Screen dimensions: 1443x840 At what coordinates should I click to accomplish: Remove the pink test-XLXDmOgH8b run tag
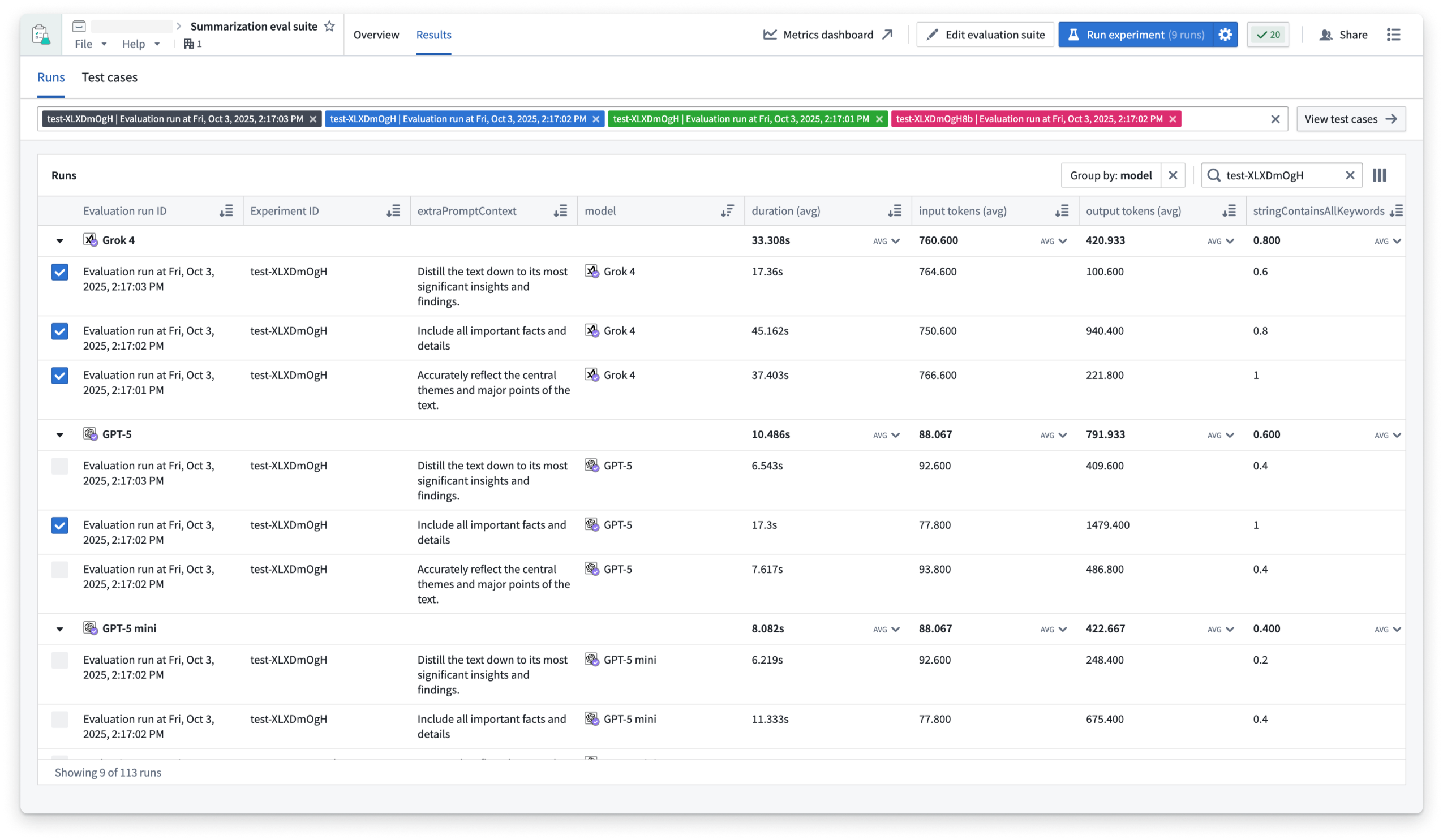(1172, 119)
